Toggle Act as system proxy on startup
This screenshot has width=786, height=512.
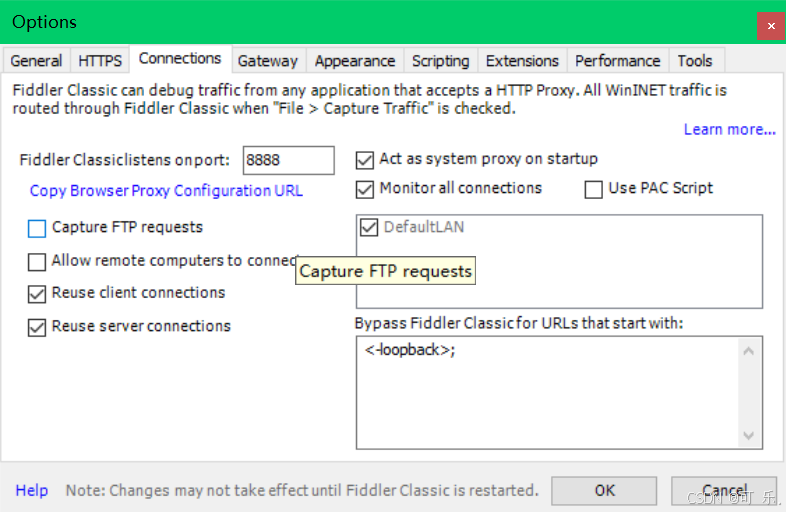[x=365, y=160]
